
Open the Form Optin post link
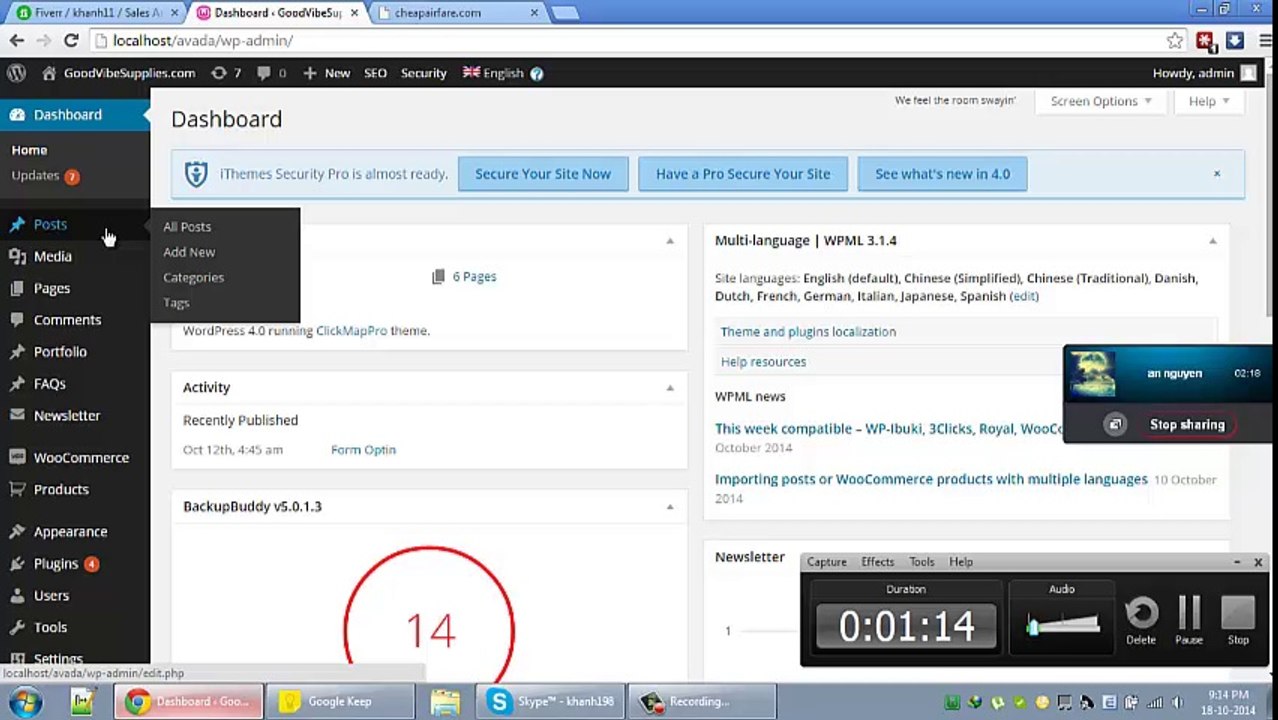363,450
